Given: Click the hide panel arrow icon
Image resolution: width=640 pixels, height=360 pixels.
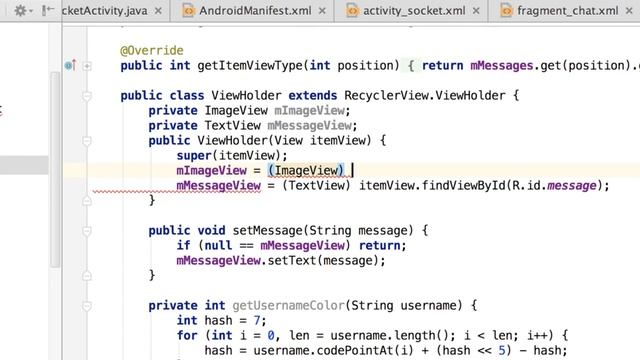Looking at the screenshot, I should pos(48,11).
